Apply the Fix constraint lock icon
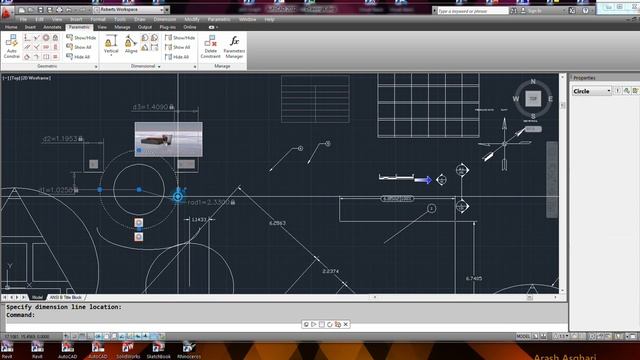This screenshot has height=360, width=640. click(55, 38)
